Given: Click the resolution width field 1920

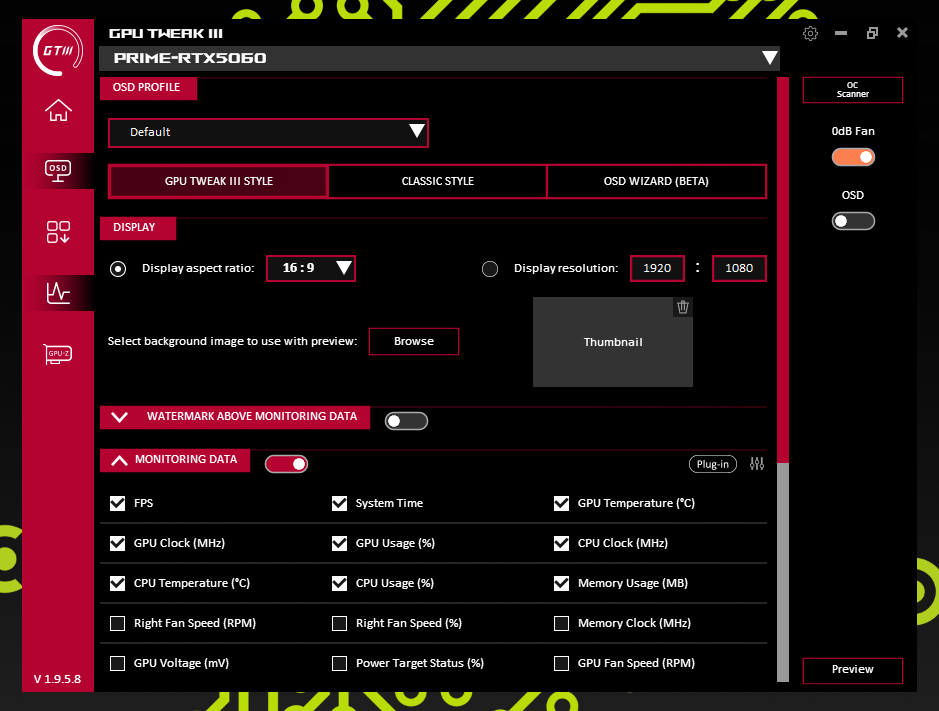Looking at the screenshot, I should (657, 268).
